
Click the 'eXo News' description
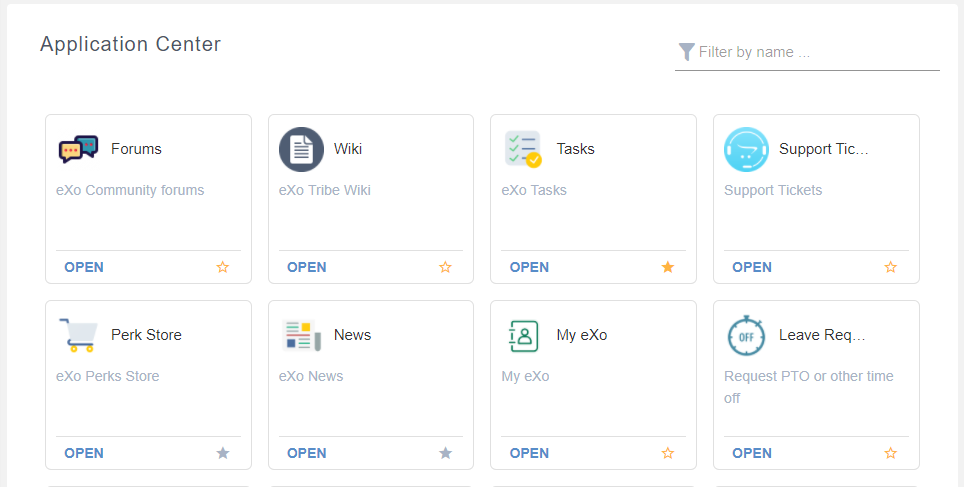pos(311,376)
